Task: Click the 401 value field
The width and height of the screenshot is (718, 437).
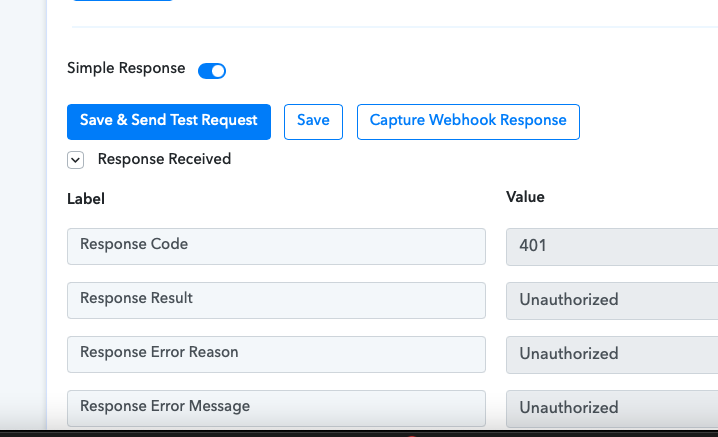Action: coord(612,247)
